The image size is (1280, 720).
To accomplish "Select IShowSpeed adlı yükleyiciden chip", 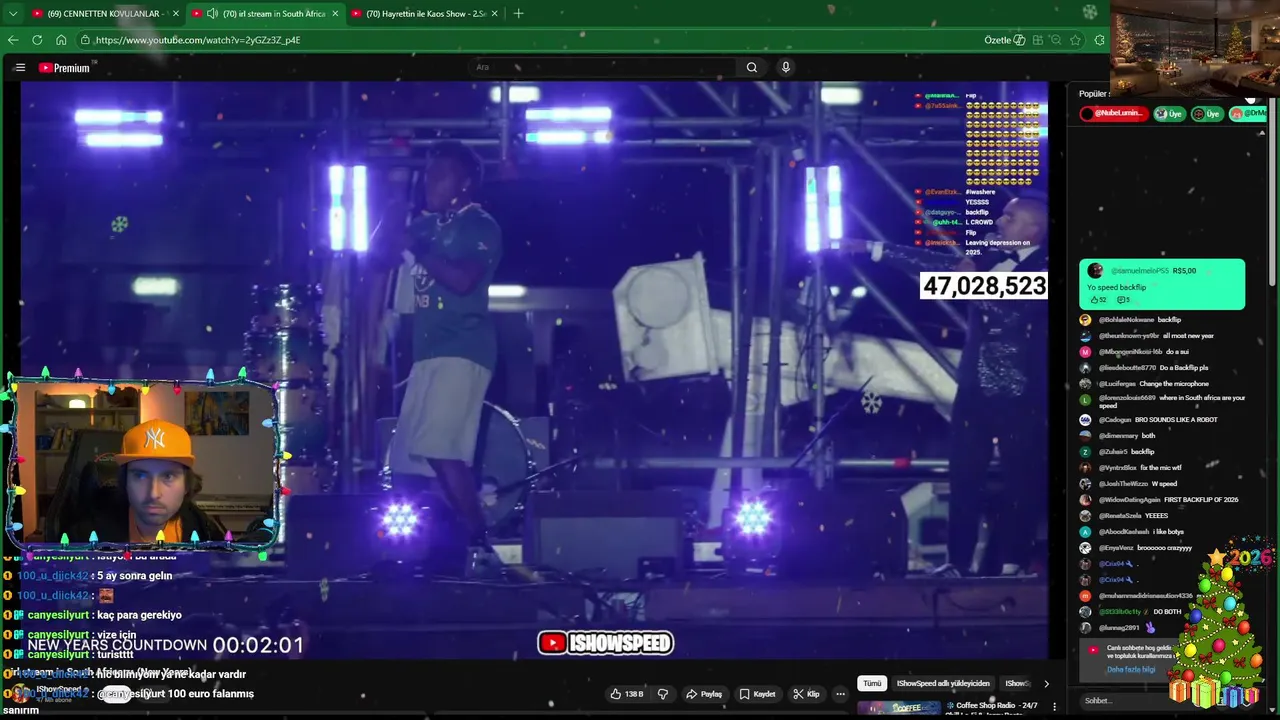I will click(x=943, y=684).
